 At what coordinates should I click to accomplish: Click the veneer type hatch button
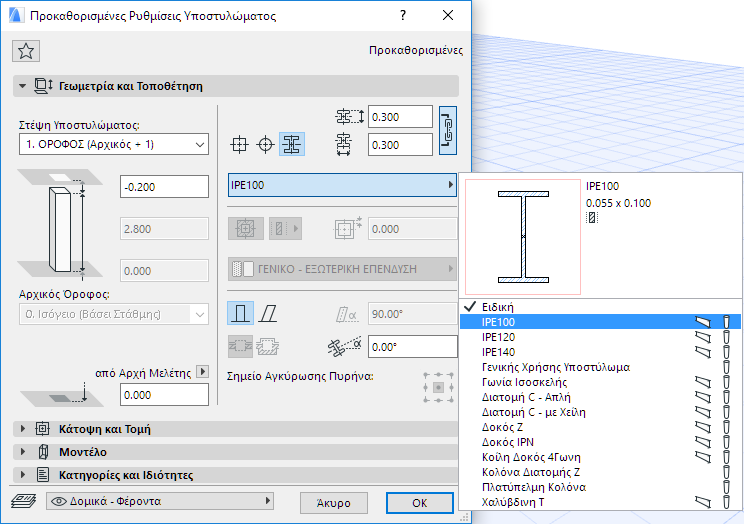[285, 229]
